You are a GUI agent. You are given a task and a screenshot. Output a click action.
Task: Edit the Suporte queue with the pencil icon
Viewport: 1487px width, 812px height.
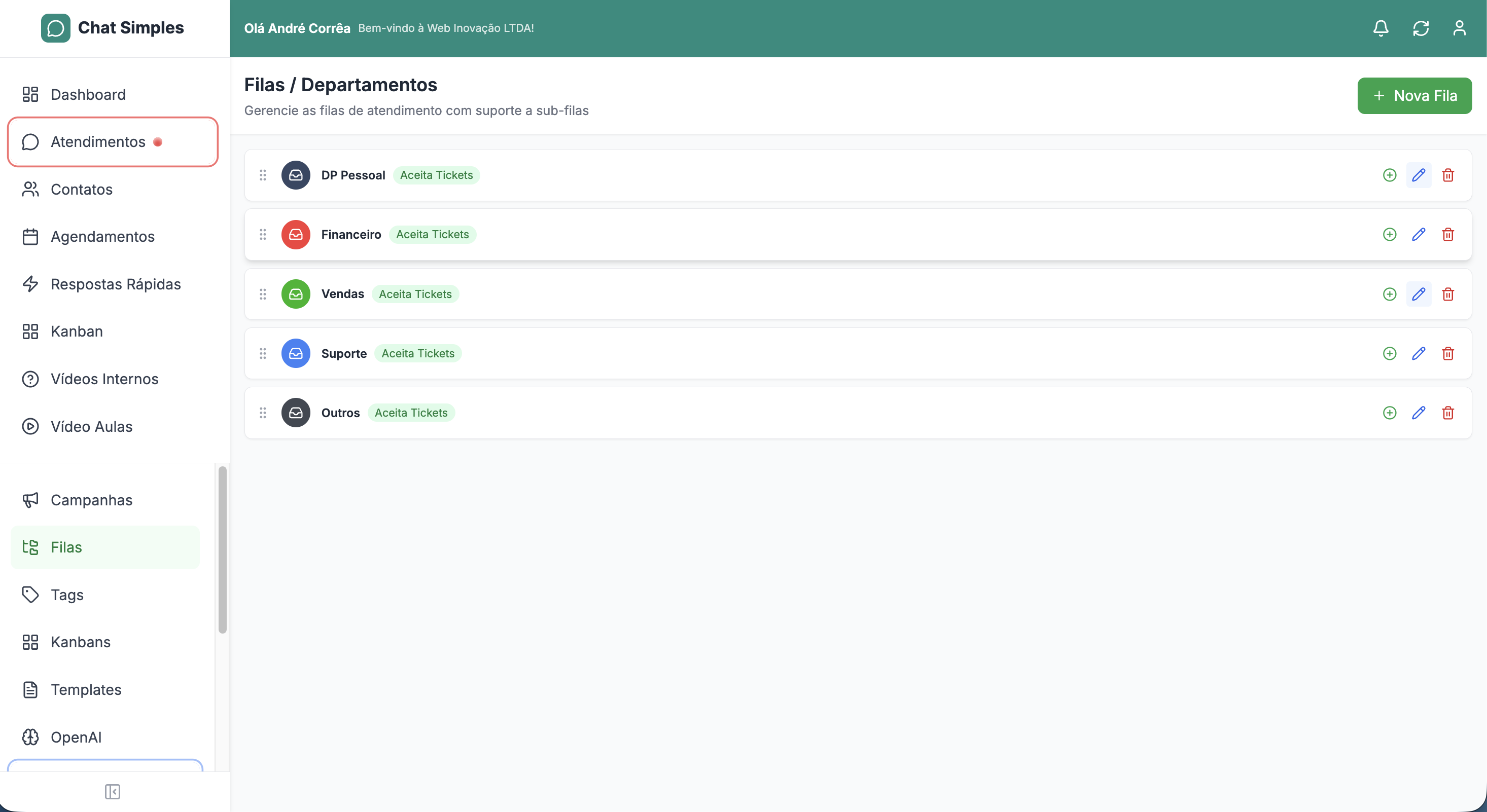pos(1419,353)
